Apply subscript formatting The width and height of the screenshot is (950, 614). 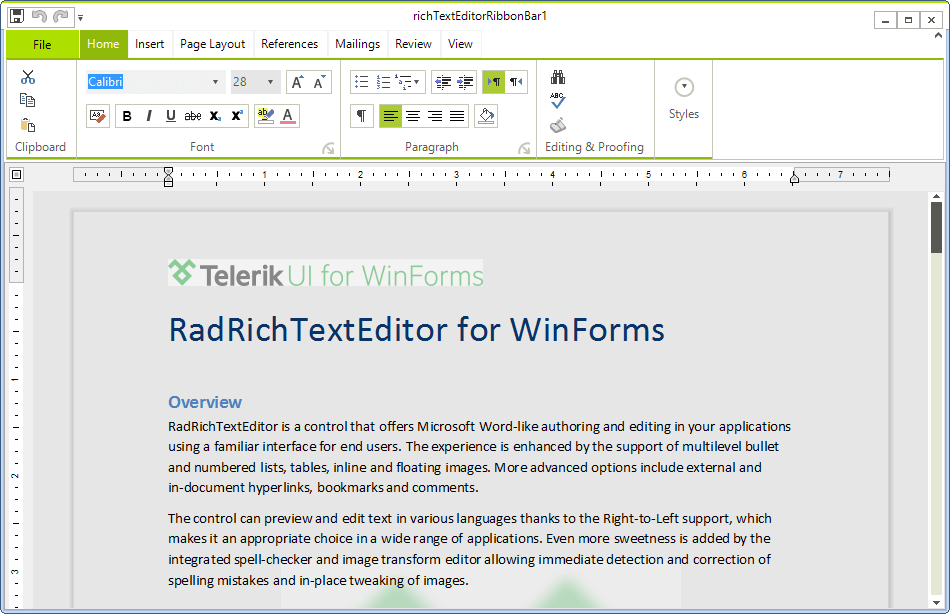point(215,116)
